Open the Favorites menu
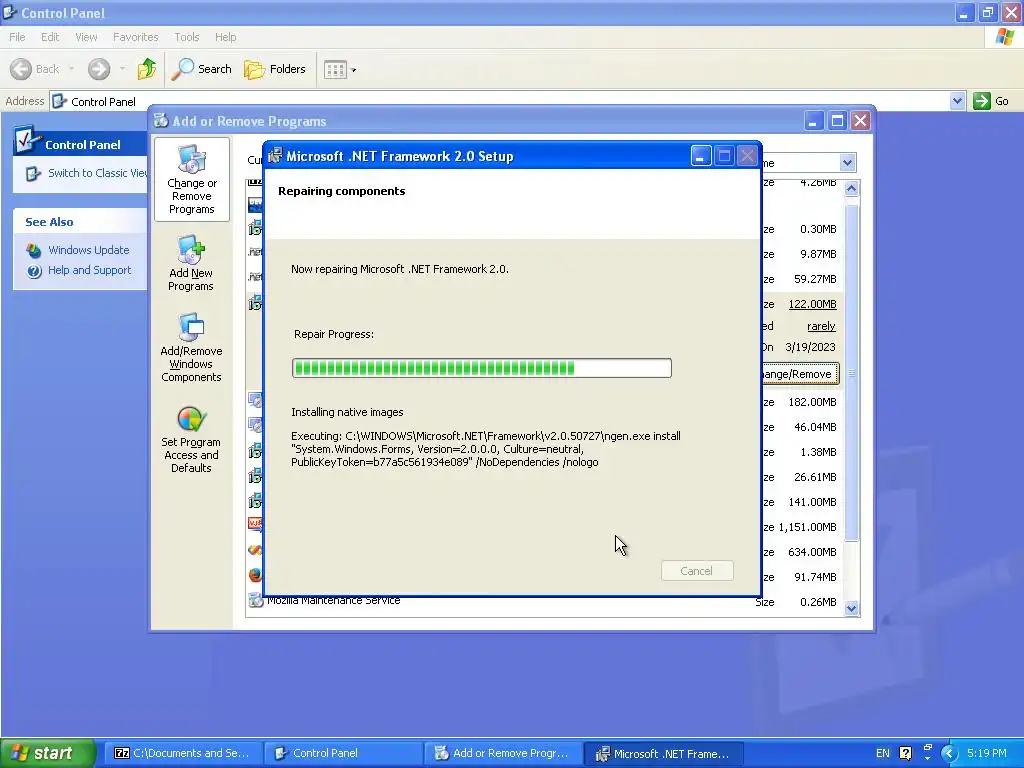This screenshot has width=1024, height=768. tap(135, 37)
